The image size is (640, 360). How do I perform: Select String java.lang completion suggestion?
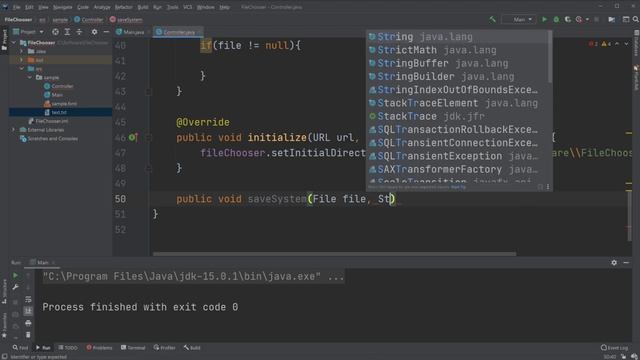[457, 37]
